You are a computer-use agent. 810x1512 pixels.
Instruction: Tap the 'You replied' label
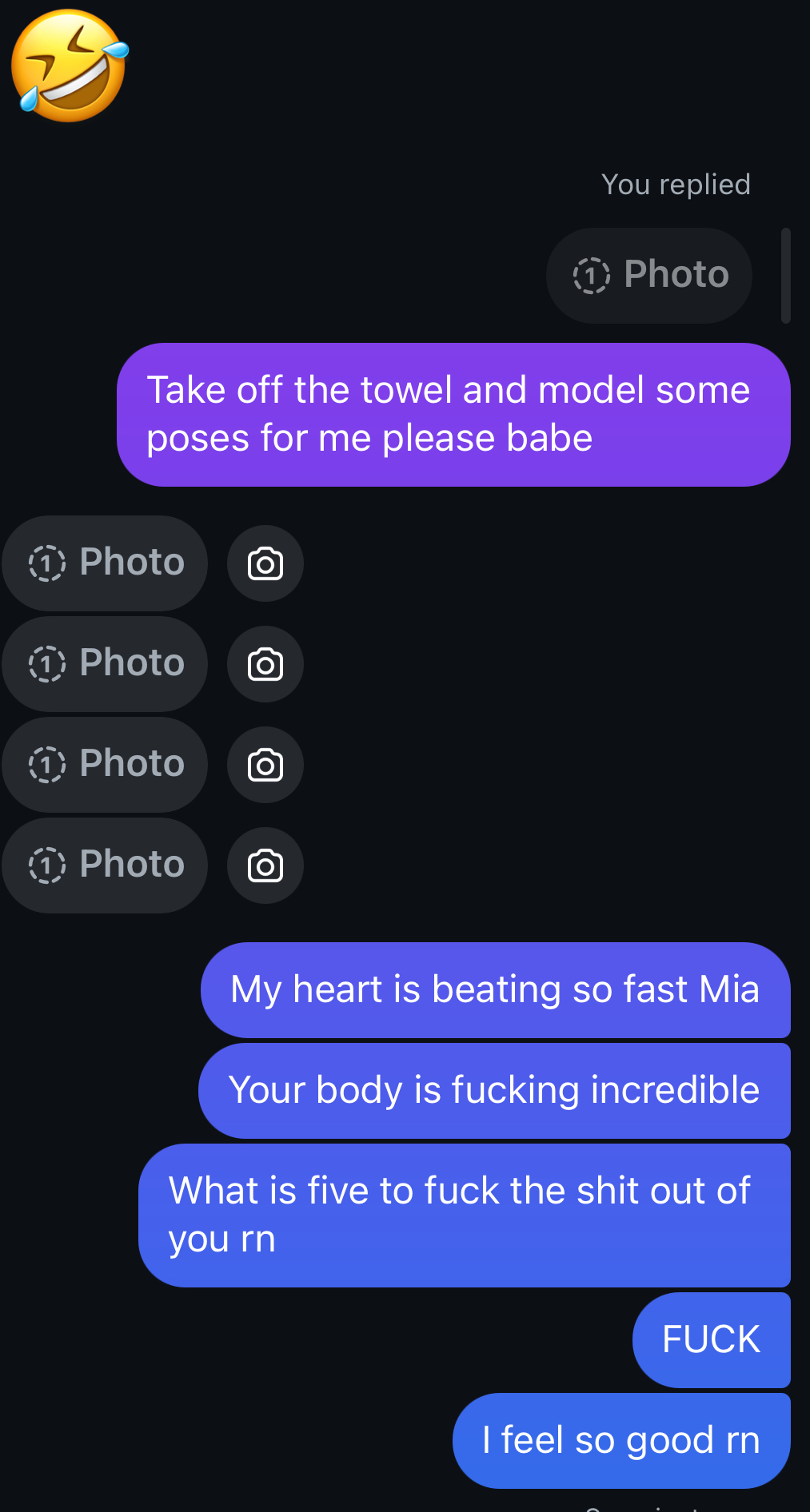click(x=676, y=185)
